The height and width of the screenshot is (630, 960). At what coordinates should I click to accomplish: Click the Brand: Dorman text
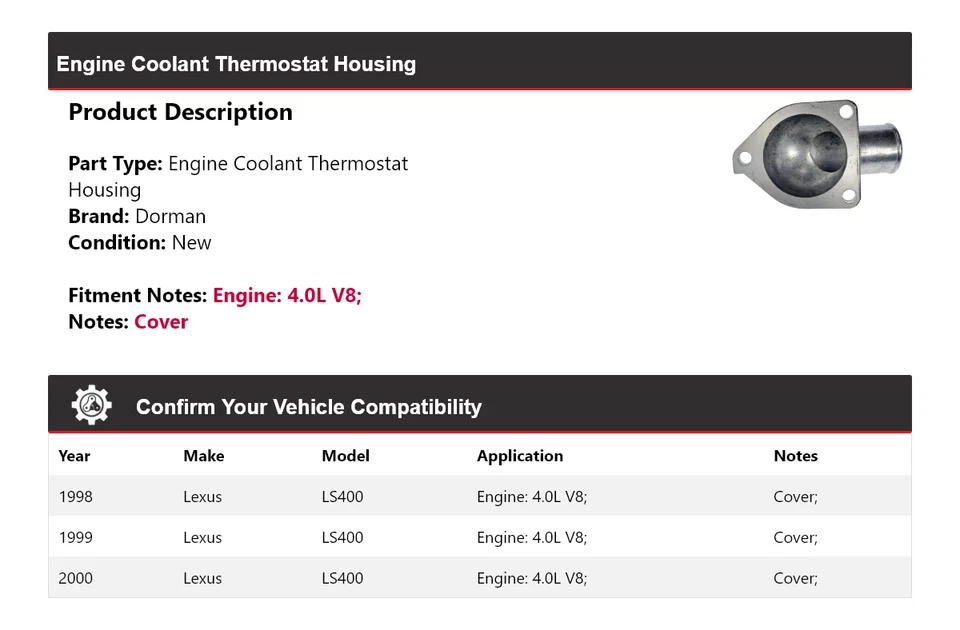coord(137,216)
